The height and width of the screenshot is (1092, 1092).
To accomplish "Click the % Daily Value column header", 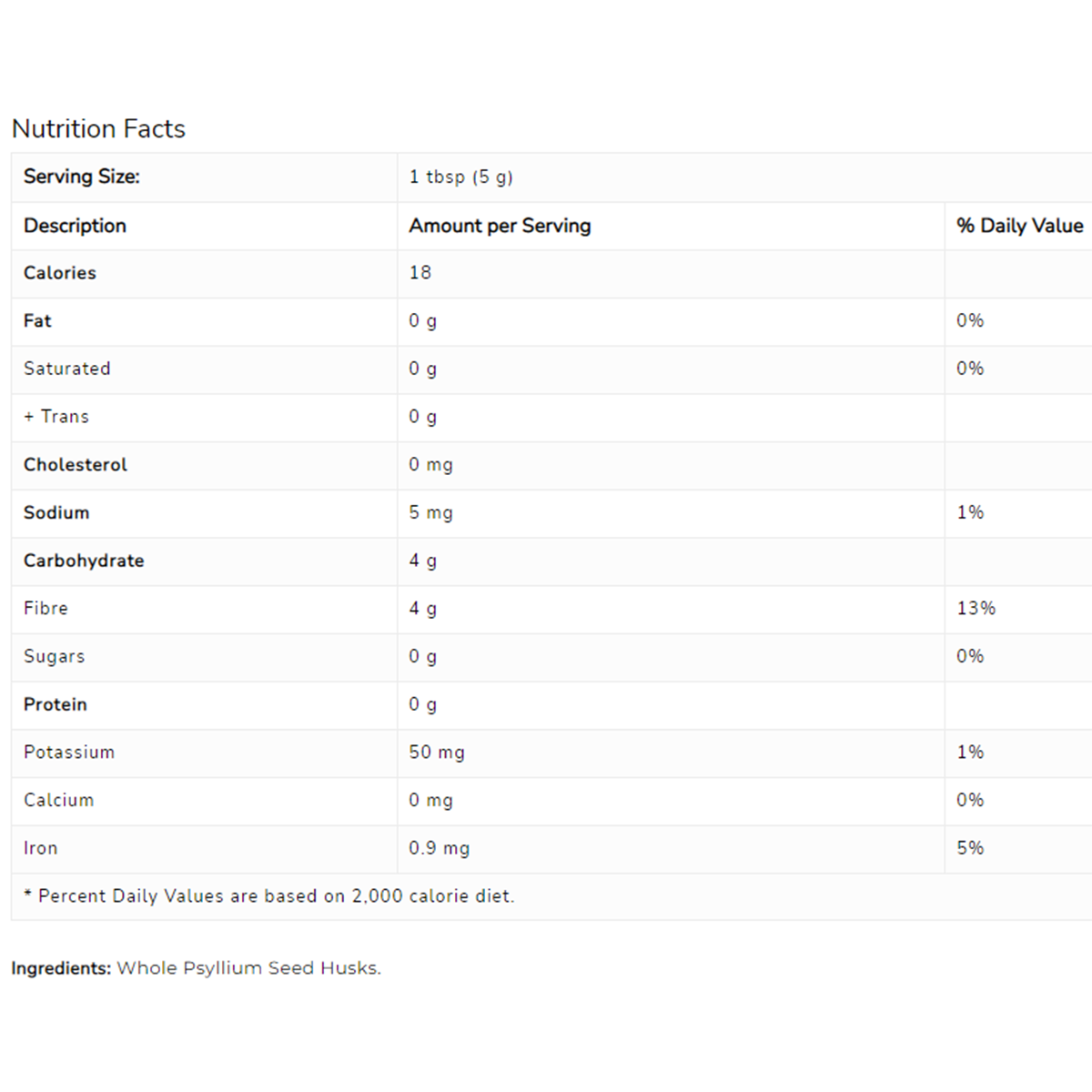I will coord(1019,226).
